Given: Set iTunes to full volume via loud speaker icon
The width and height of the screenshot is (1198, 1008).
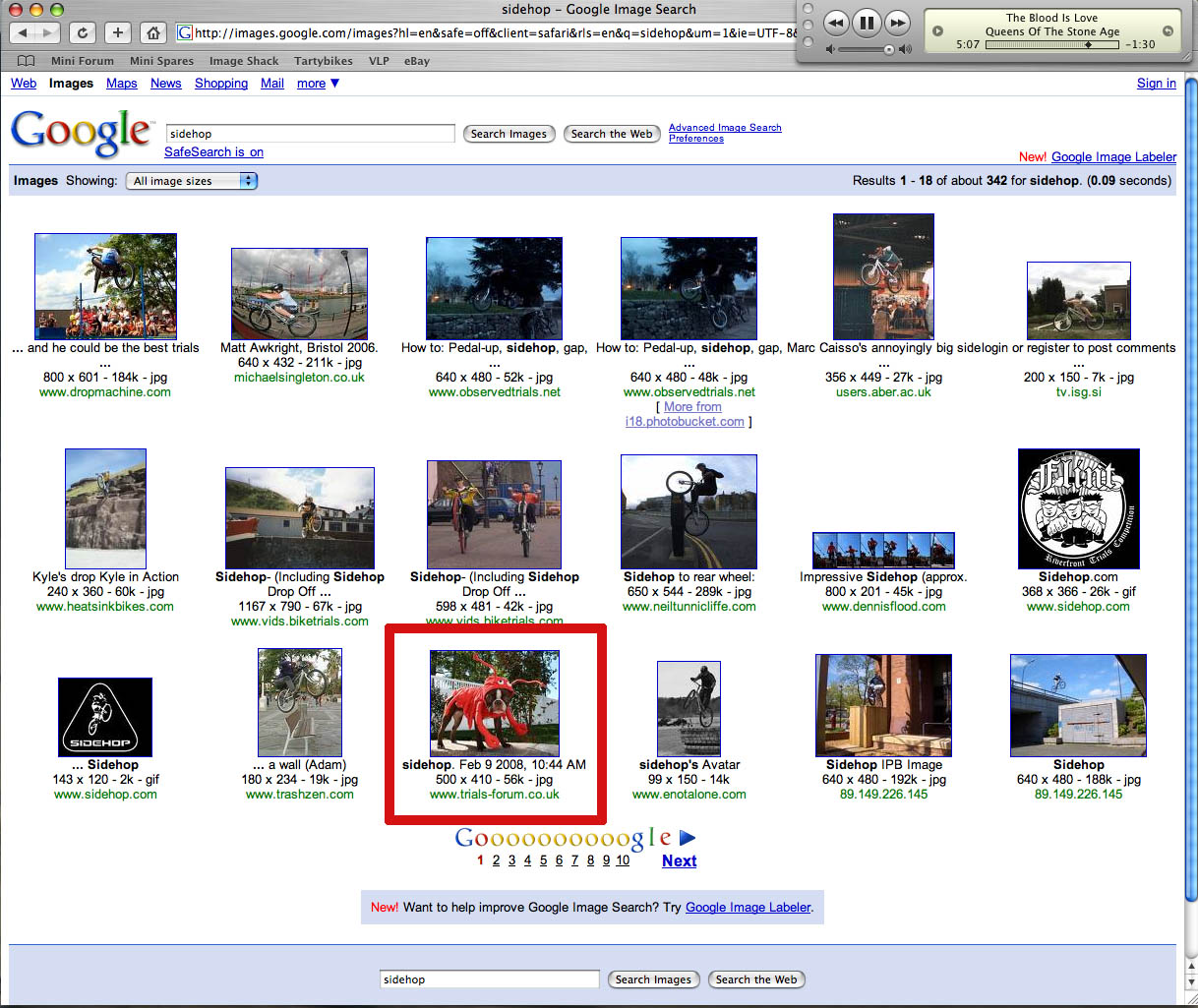Looking at the screenshot, I should (905, 48).
